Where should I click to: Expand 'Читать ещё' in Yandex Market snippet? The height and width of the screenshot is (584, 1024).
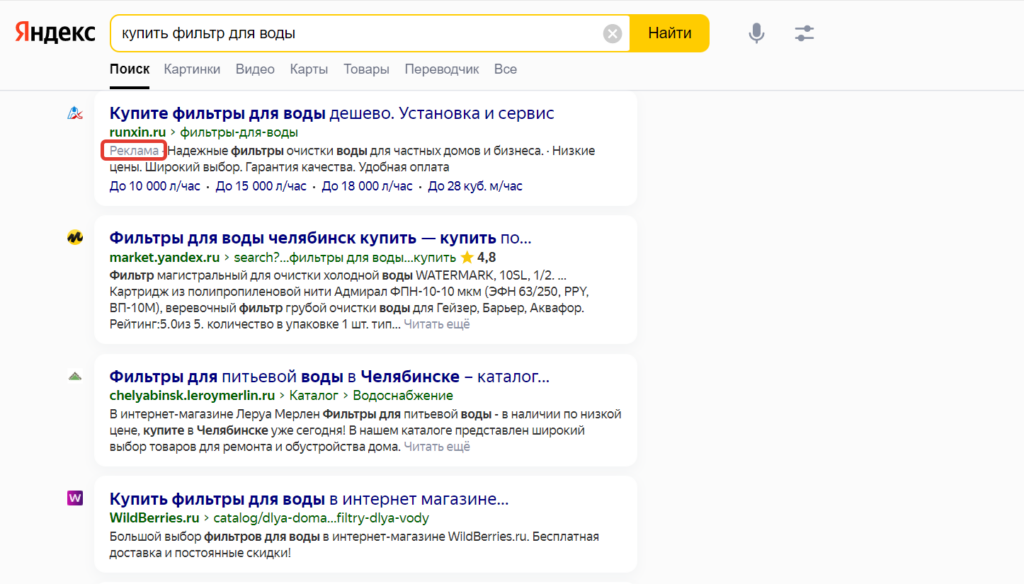click(436, 324)
